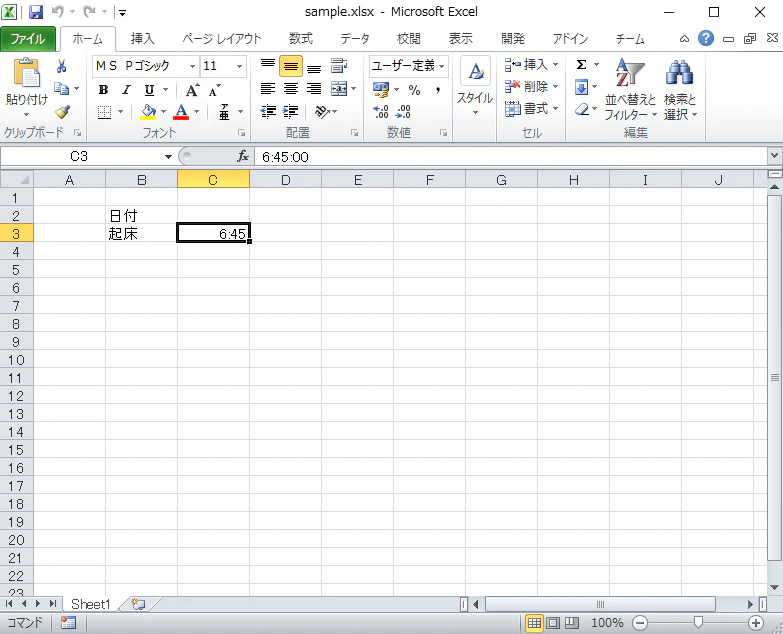Click the AutoSum sigma icon
This screenshot has width=783, height=634.
coord(581,65)
